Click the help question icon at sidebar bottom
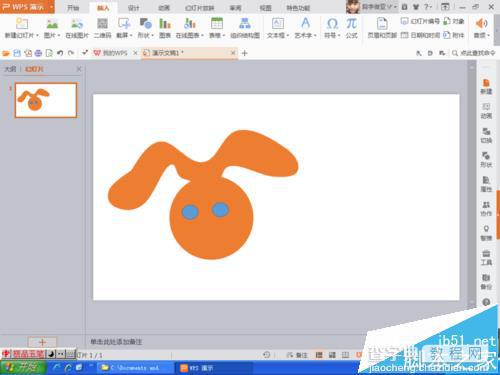This screenshot has height=375, width=500. 486,302
